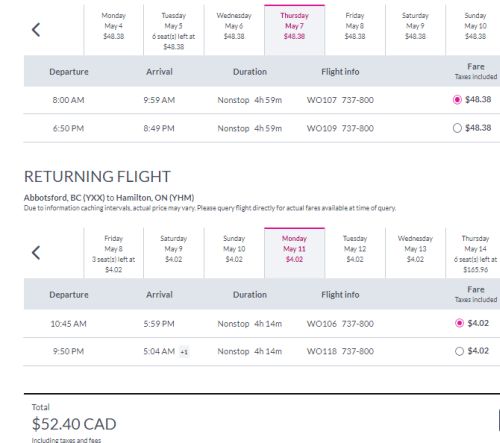Select the 6:50 PM WO109 fare radio
The image size is (500, 443).
[x=457, y=128]
